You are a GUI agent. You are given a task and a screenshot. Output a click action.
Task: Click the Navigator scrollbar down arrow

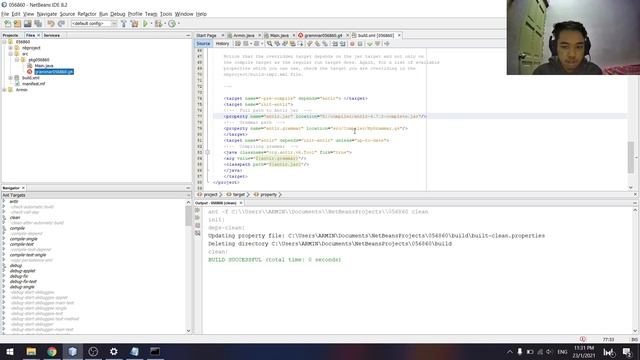(188, 331)
